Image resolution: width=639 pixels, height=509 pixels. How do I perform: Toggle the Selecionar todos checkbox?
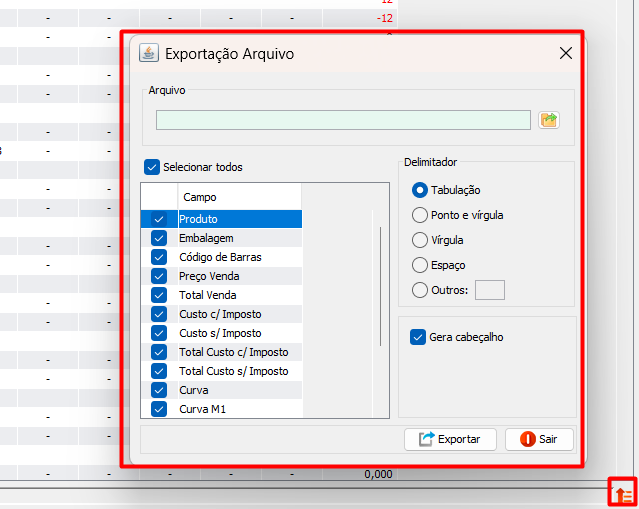tap(152, 167)
